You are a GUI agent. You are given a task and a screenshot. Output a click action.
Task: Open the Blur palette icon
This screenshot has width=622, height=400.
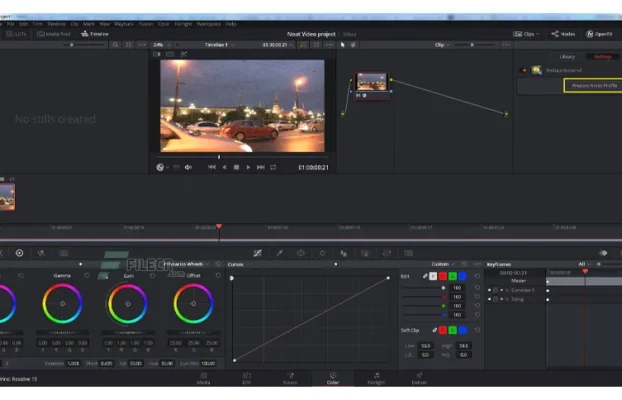tap(344, 253)
